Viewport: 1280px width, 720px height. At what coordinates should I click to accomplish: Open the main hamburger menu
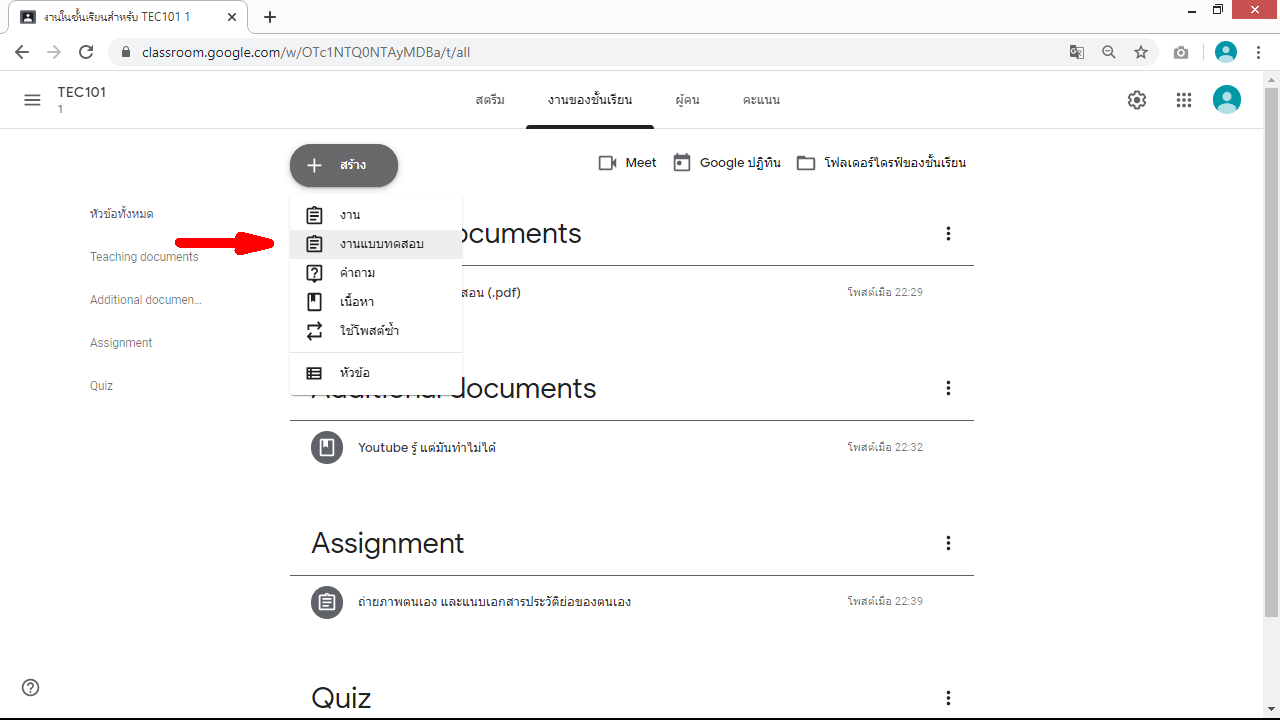pos(32,100)
